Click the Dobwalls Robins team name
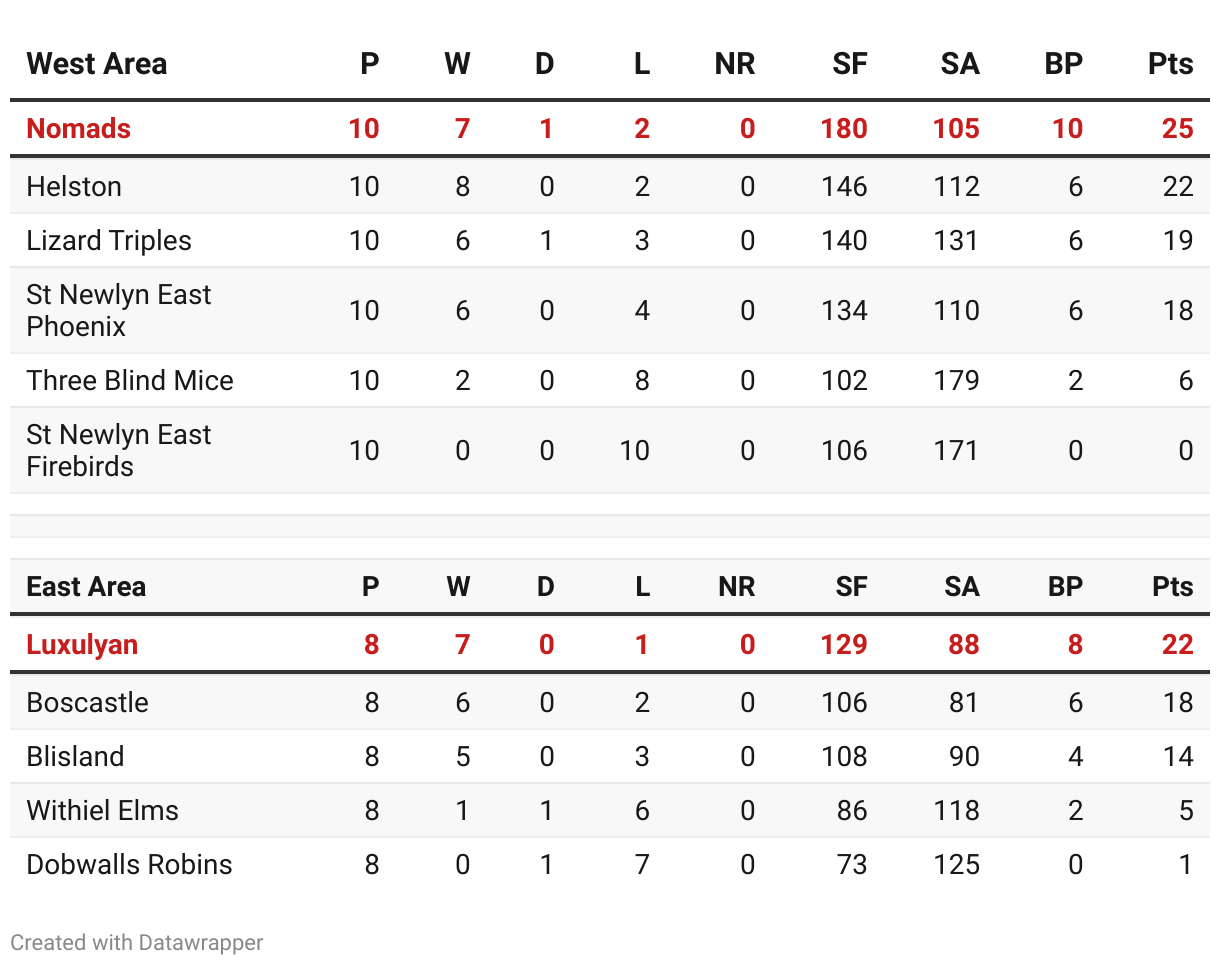The image size is (1220, 966). click(129, 864)
